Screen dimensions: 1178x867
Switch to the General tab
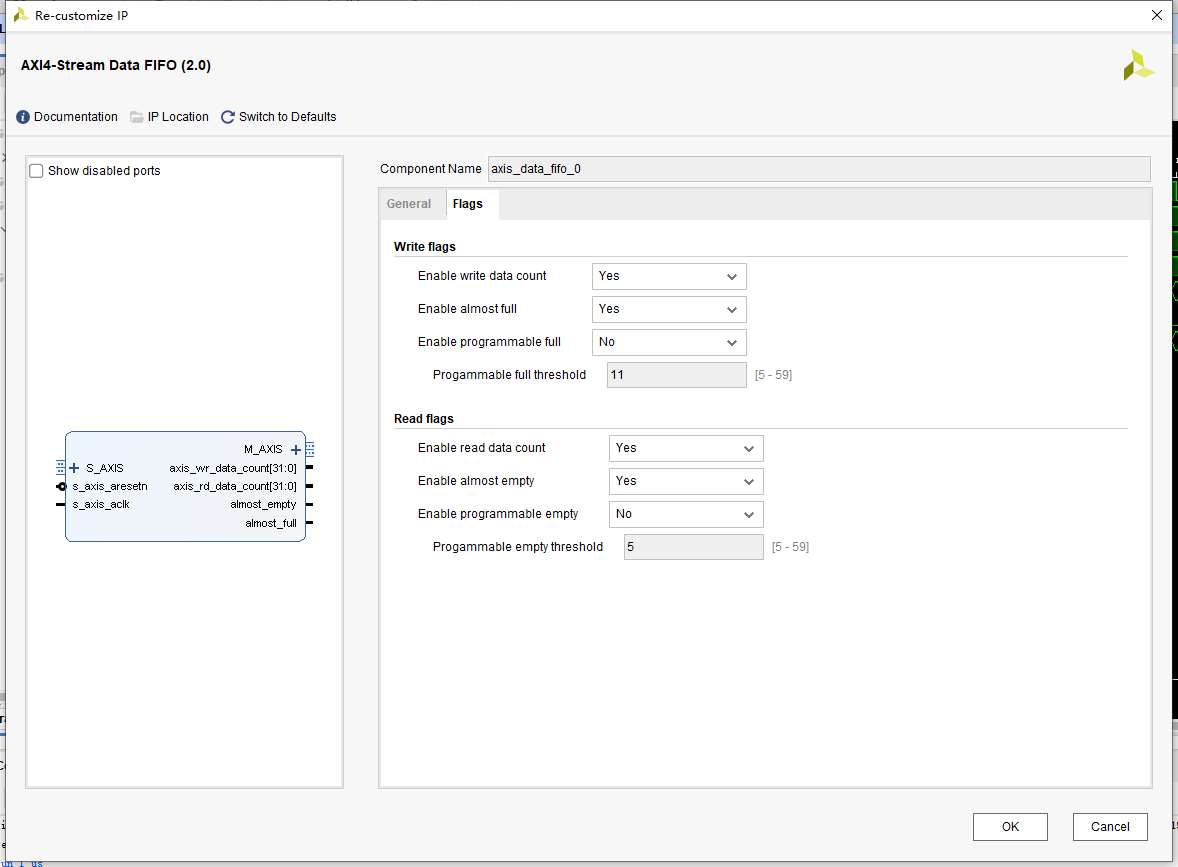click(x=409, y=204)
